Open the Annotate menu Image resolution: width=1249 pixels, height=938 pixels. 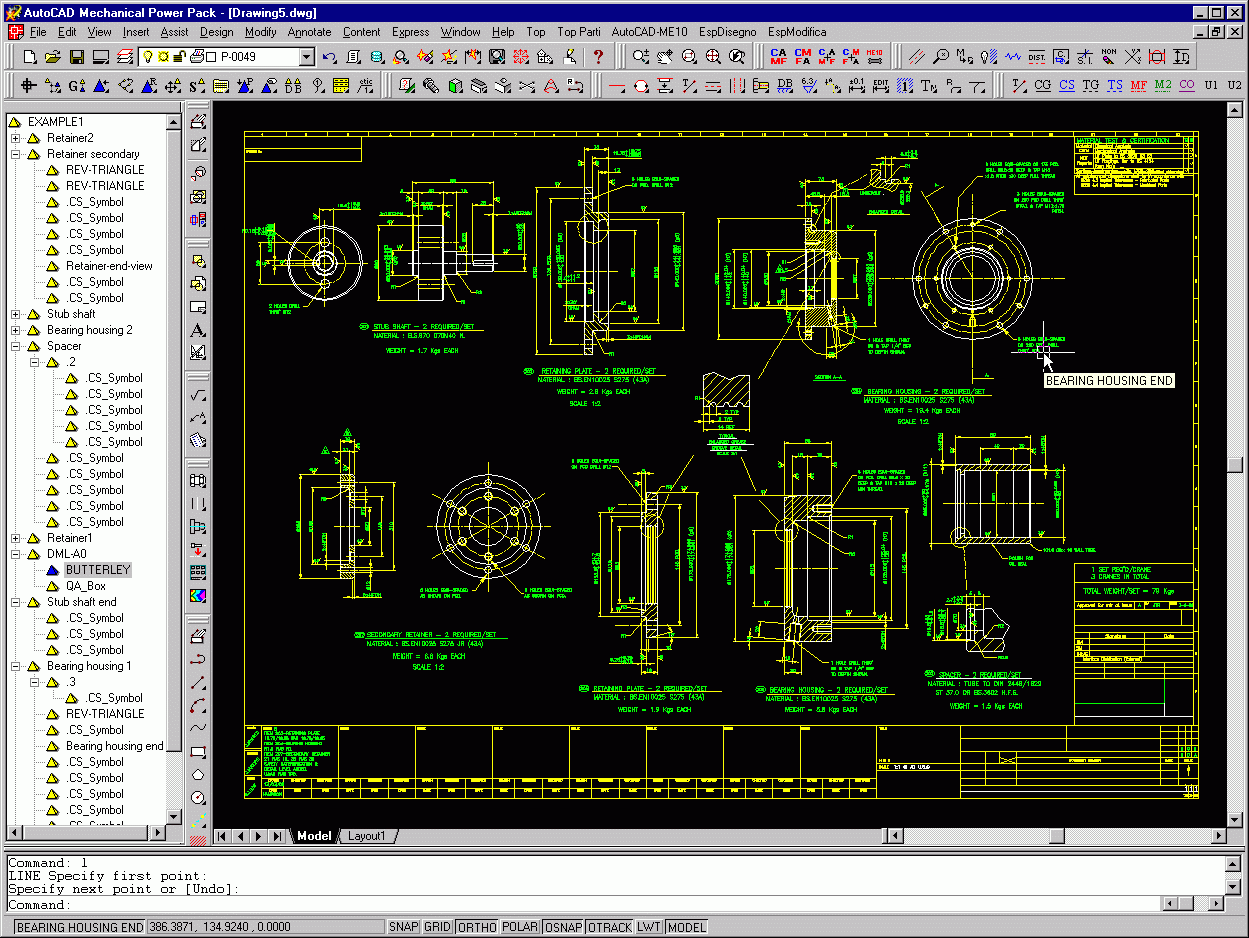[x=309, y=32]
